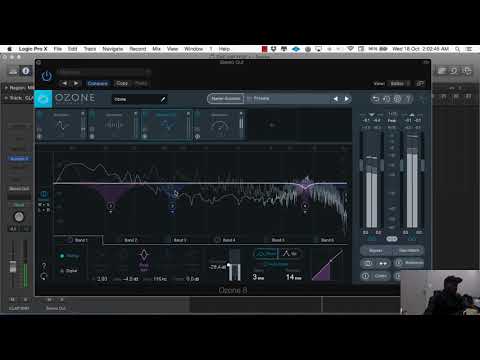
Task: Open Master Assistant
Action: pyautogui.click(x=226, y=99)
